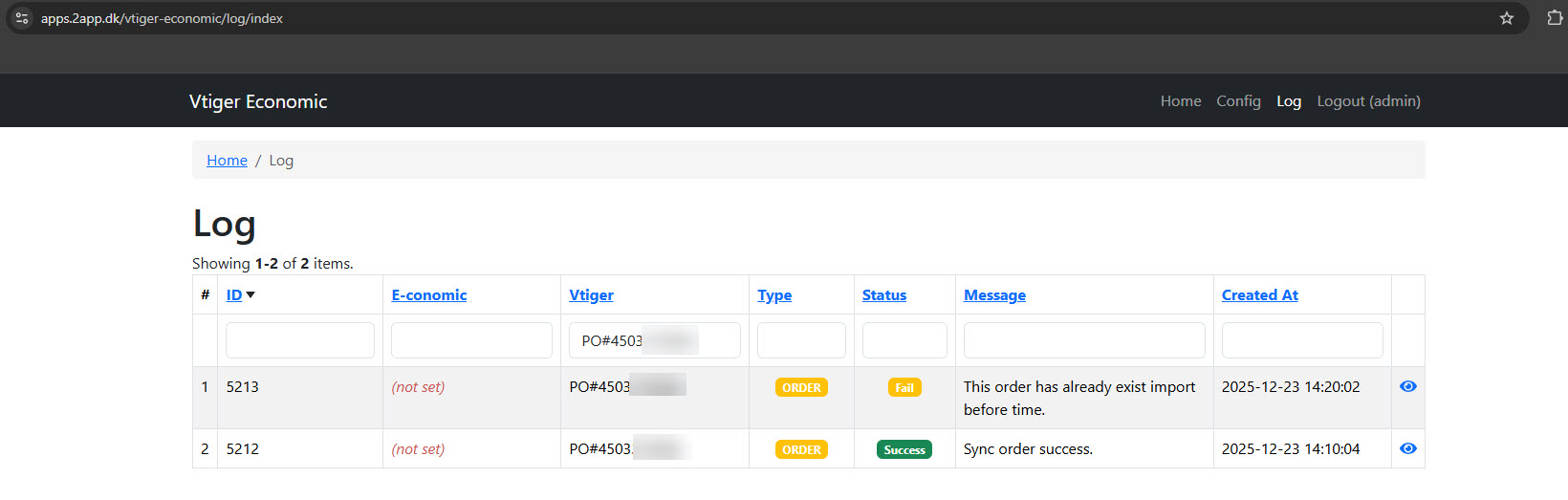Screen dimensions: 1568x500
Task: Bookmark this page with the star icon
Action: 1507,18
